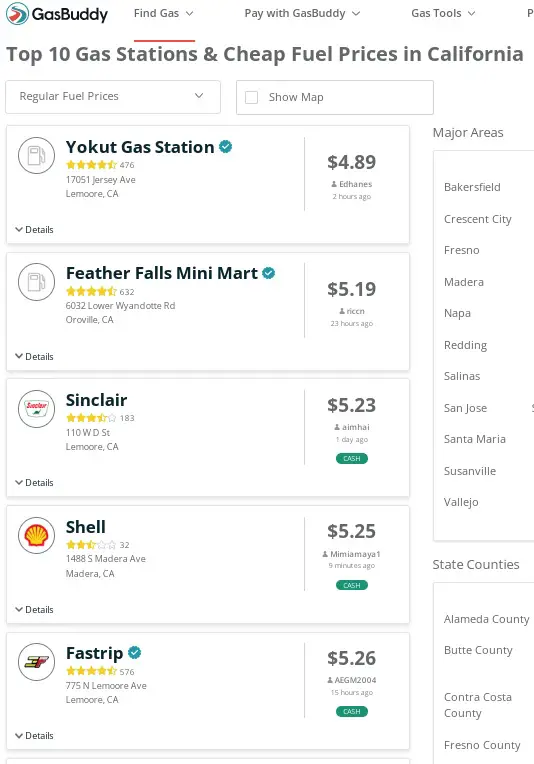Expand Details for Yokut Gas Station
The height and width of the screenshot is (764, 534).
pos(34,229)
